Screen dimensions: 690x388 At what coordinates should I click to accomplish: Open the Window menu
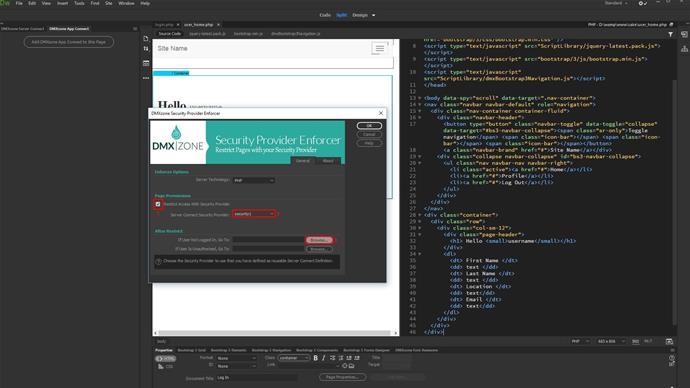click(126, 3)
